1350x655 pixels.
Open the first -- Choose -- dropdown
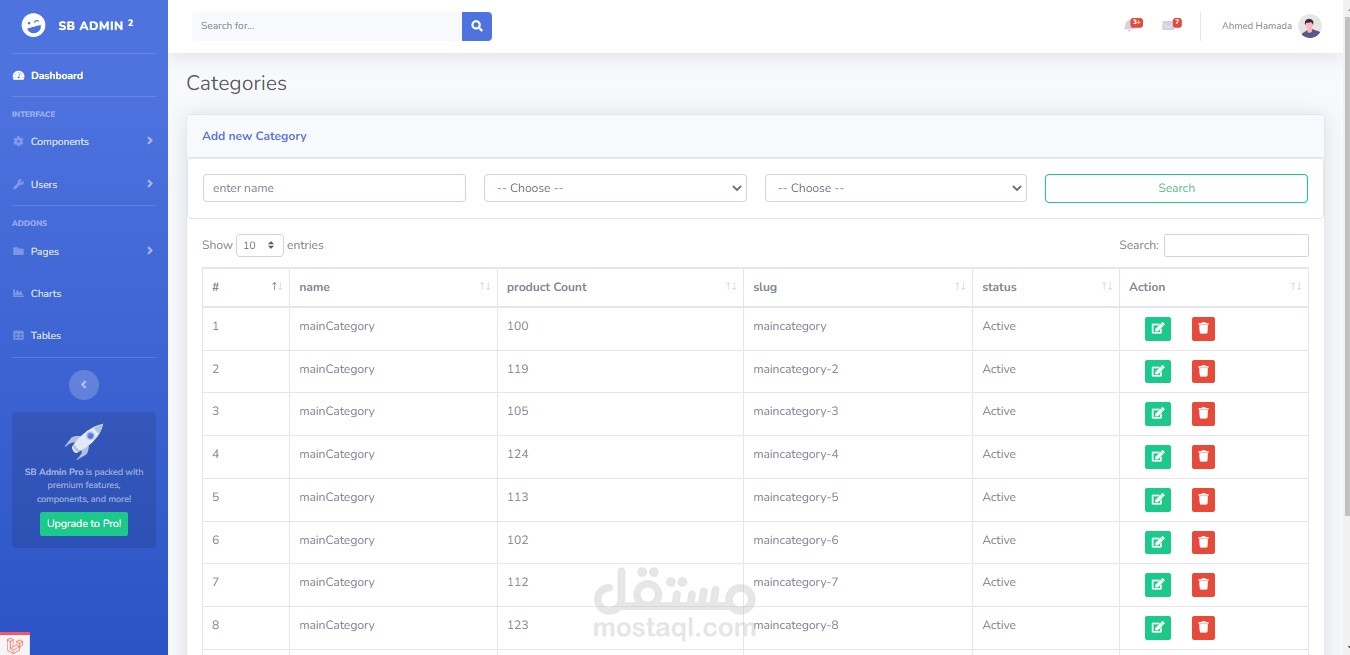(615, 188)
